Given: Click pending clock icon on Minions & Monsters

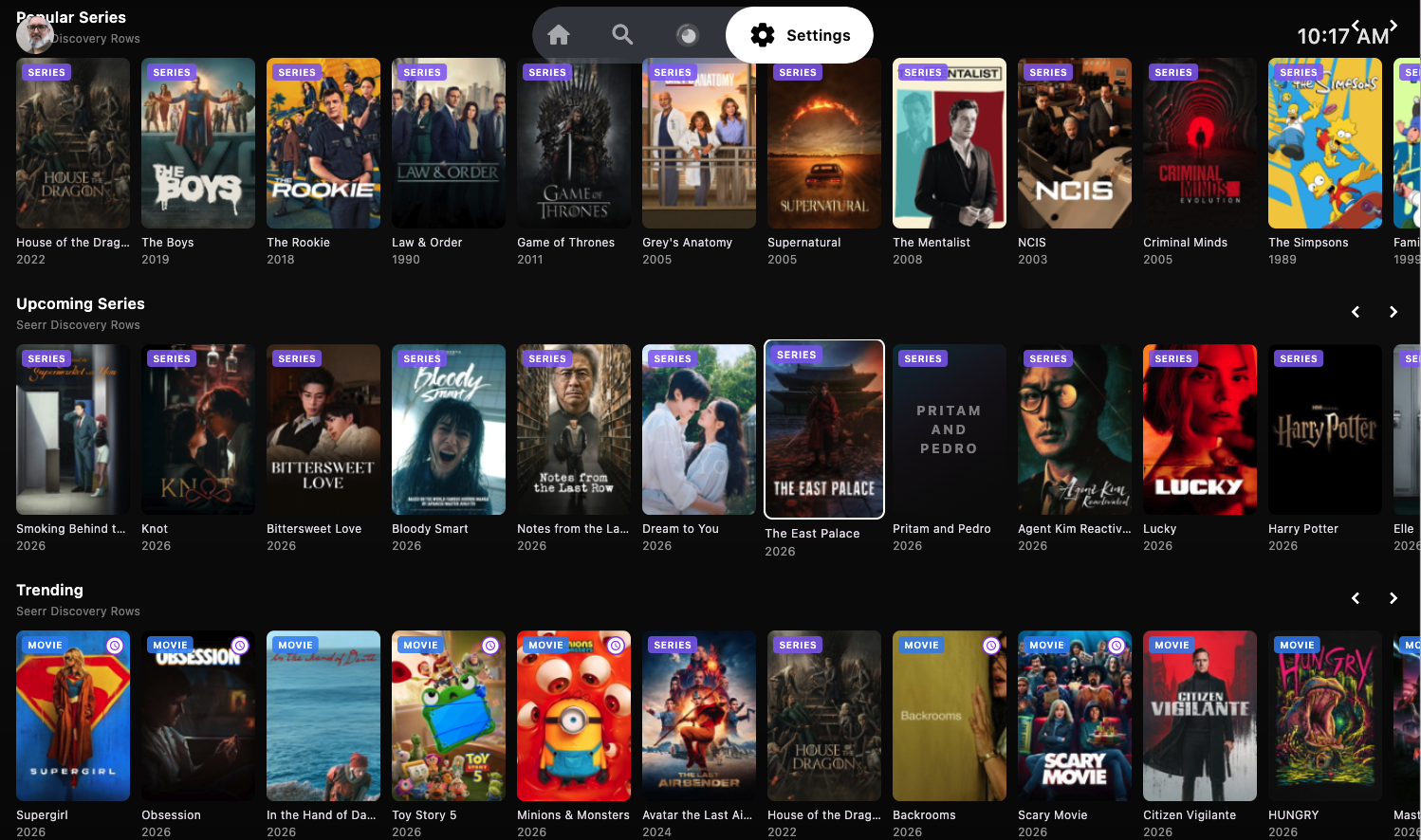Looking at the screenshot, I should (x=616, y=645).
